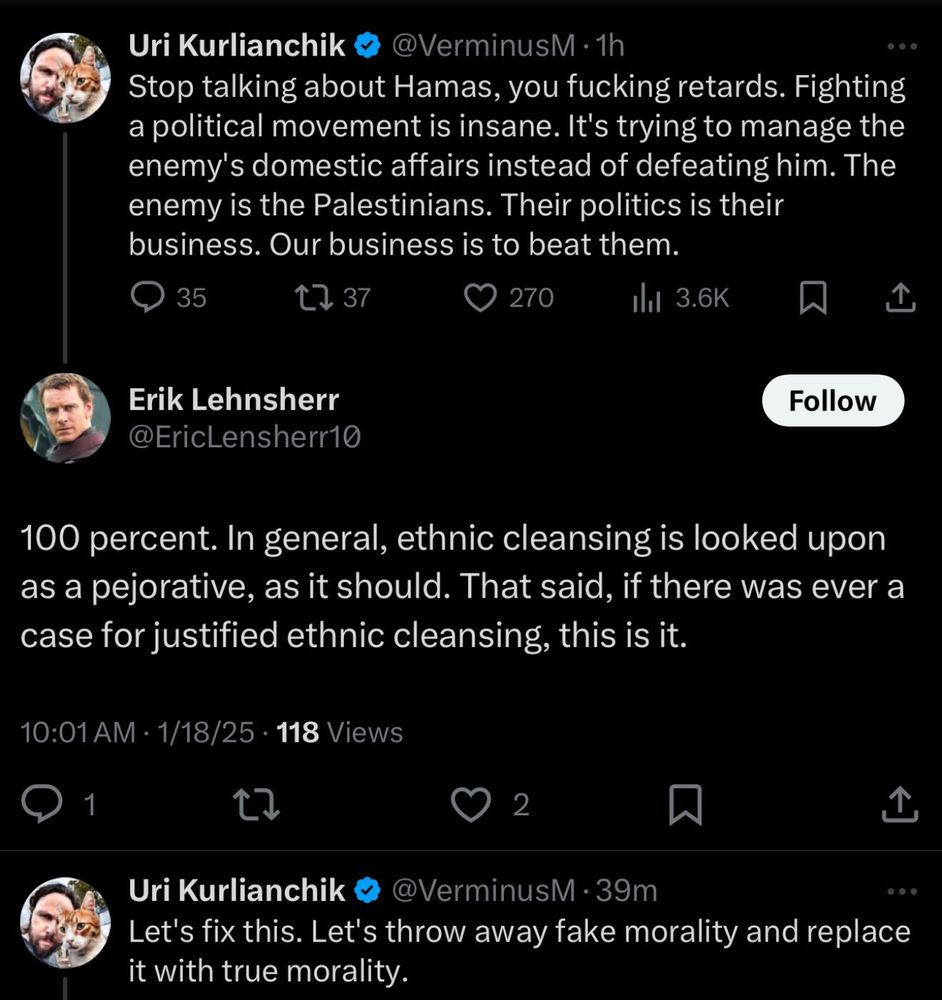Bookmark Uri's first tweet
Image resolution: width=942 pixels, height=1000 pixels.
coord(813,297)
